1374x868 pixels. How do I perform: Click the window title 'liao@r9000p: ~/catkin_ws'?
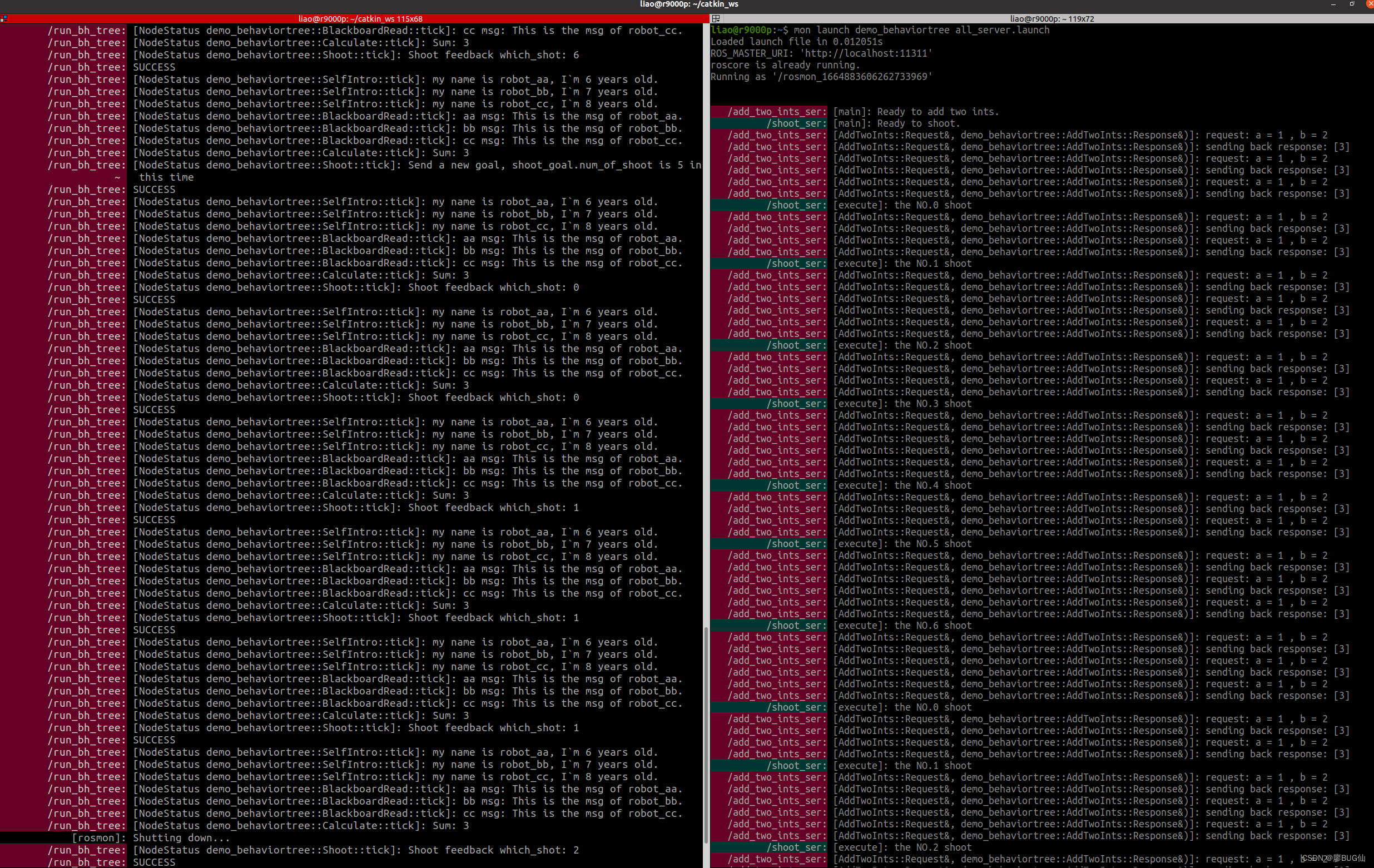tap(689, 4)
